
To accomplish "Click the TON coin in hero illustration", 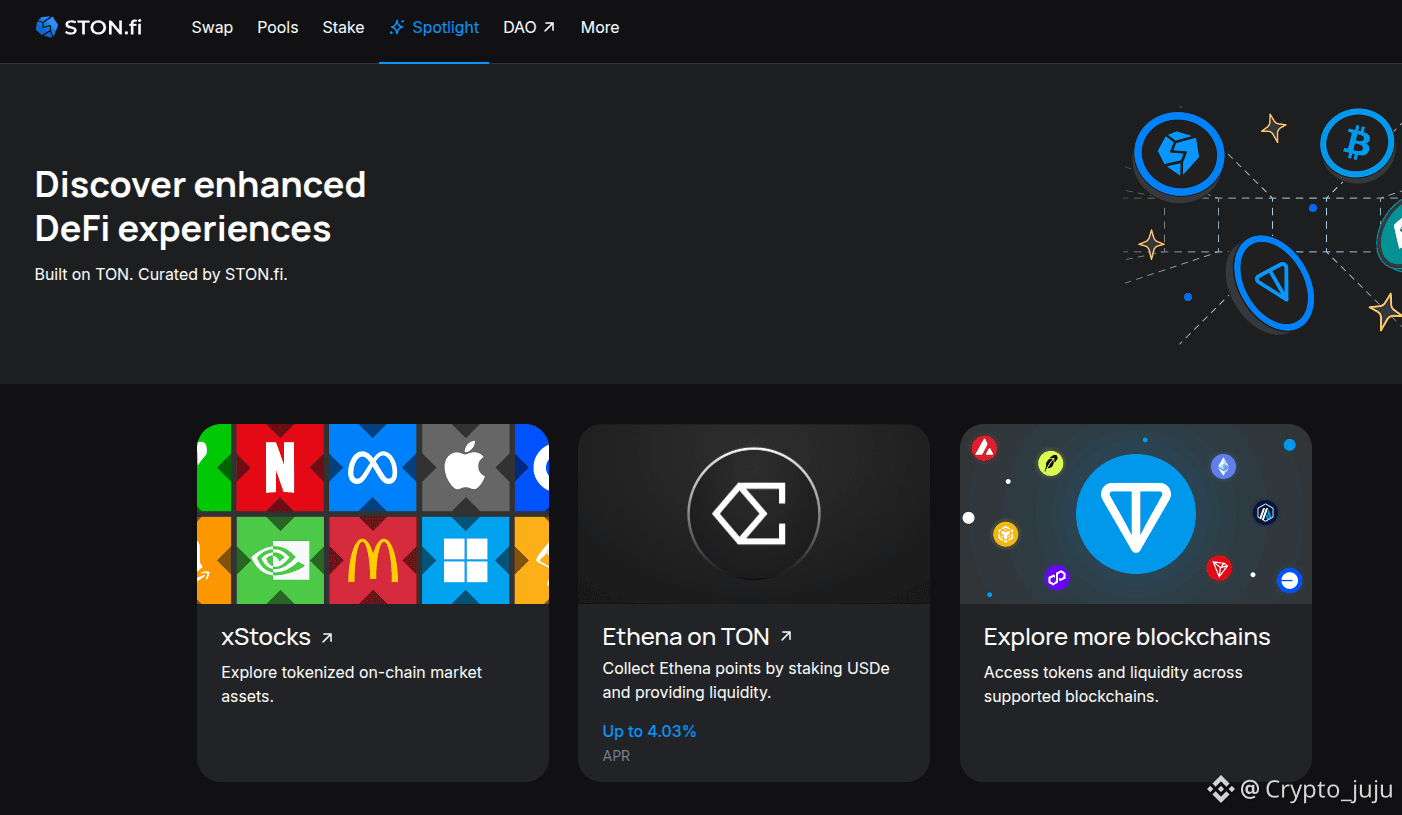I will [1271, 283].
